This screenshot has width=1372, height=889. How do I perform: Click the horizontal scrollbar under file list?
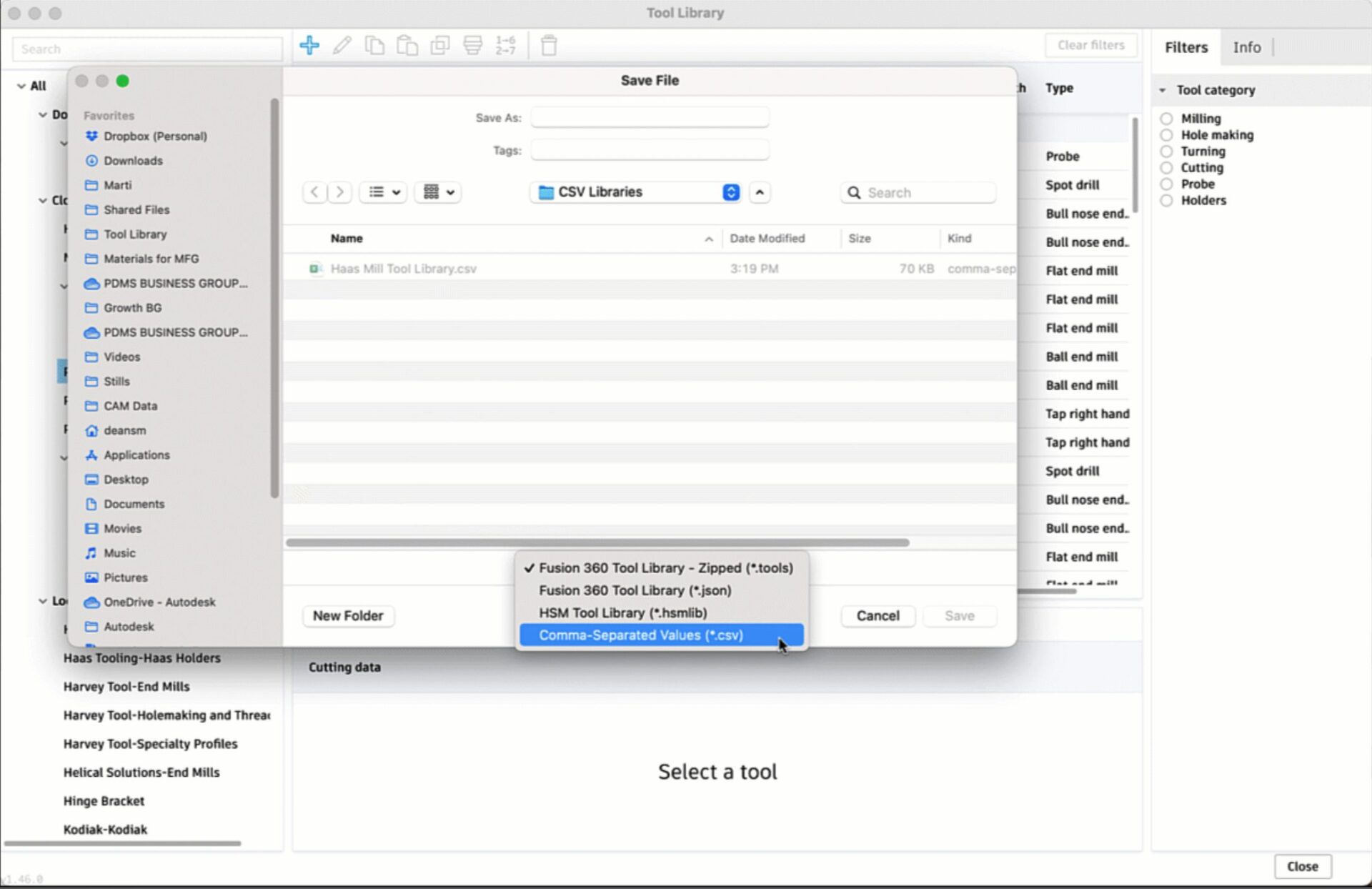point(597,543)
